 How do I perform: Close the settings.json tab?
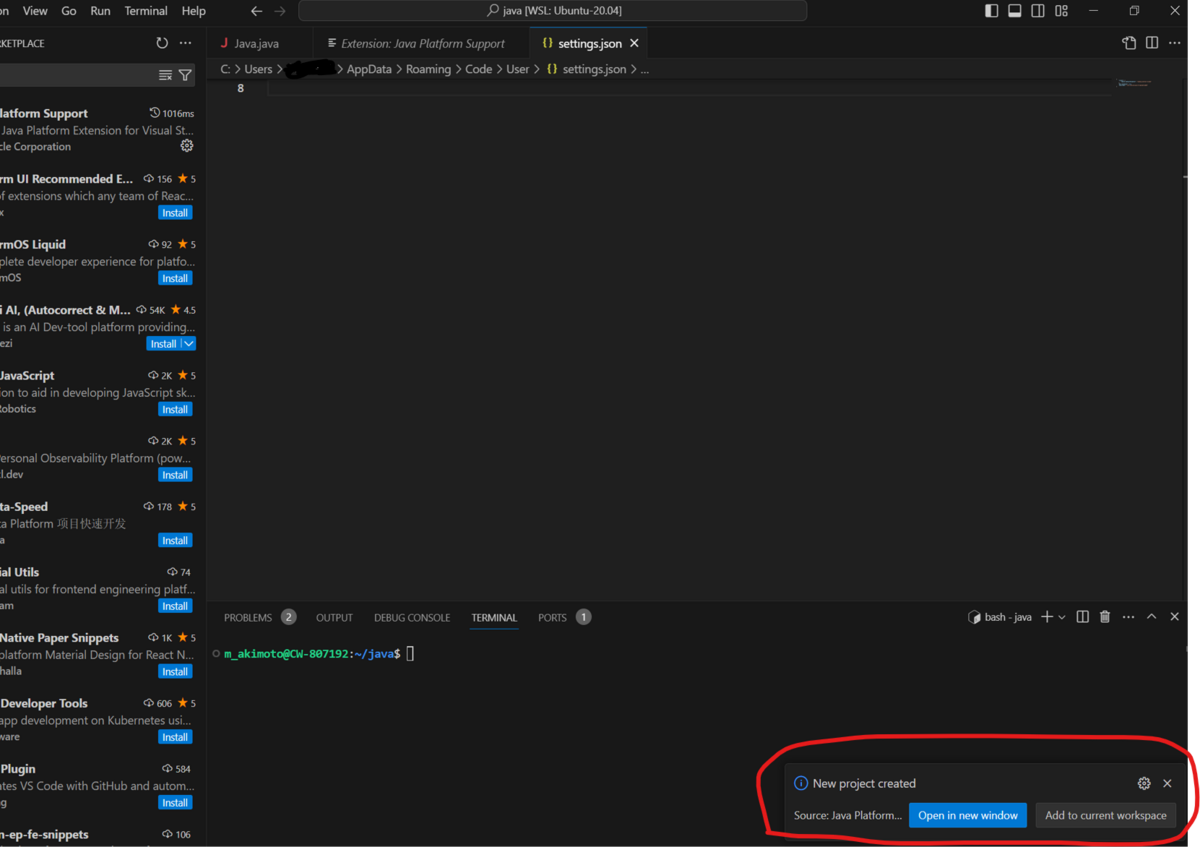pos(634,43)
